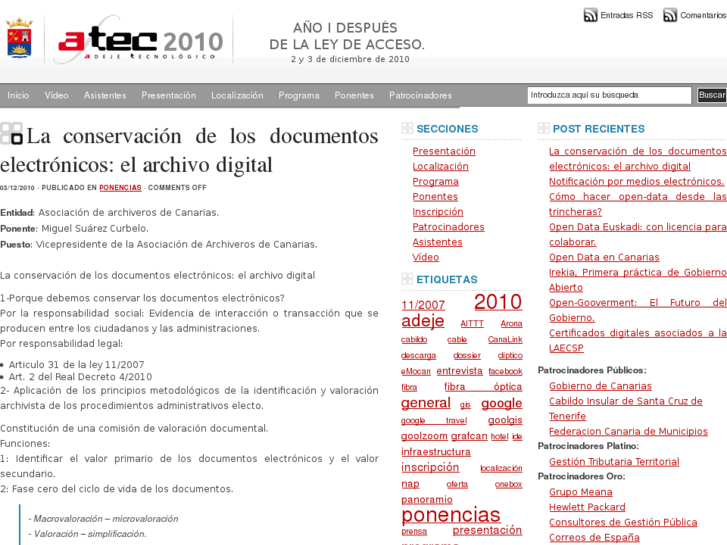Click the Entradas RSS feed icon

pyautogui.click(x=590, y=15)
